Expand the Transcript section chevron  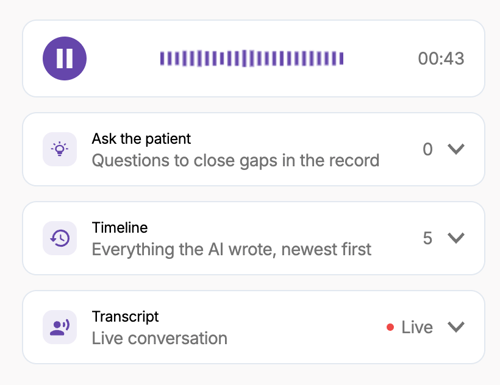point(456,327)
